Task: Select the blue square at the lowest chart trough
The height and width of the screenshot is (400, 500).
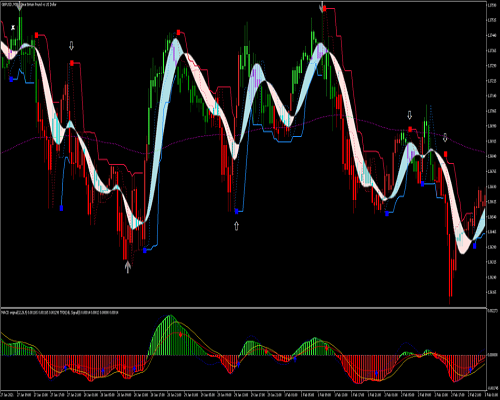Action: coord(145,250)
